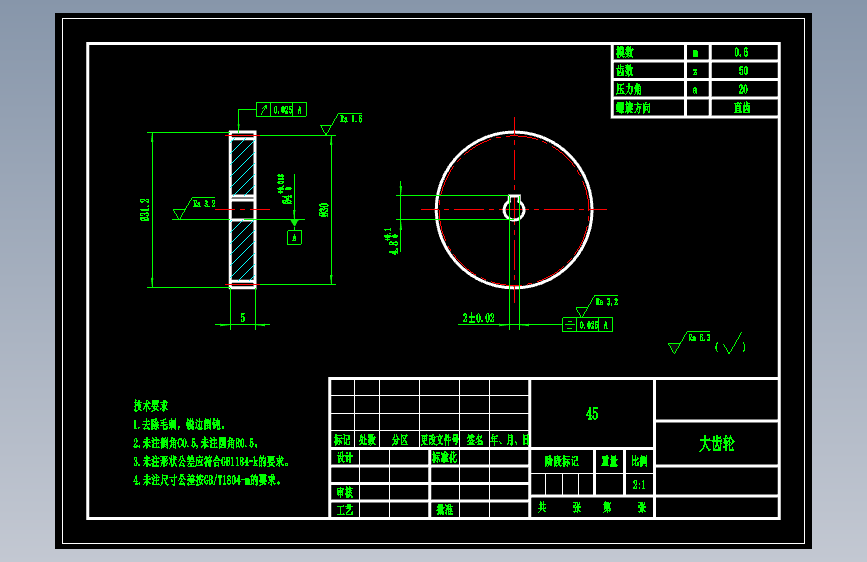Click the 4.8 keyway depth dimension
This screenshot has width=867, height=562.
[x=393, y=242]
